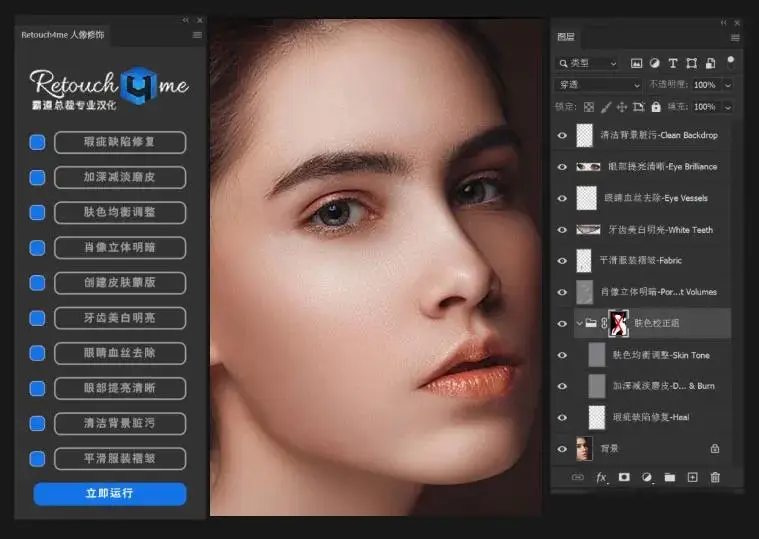The height and width of the screenshot is (539, 759).
Task: Select the Retouch4me 人像修饰 tab
Action: coord(62,35)
